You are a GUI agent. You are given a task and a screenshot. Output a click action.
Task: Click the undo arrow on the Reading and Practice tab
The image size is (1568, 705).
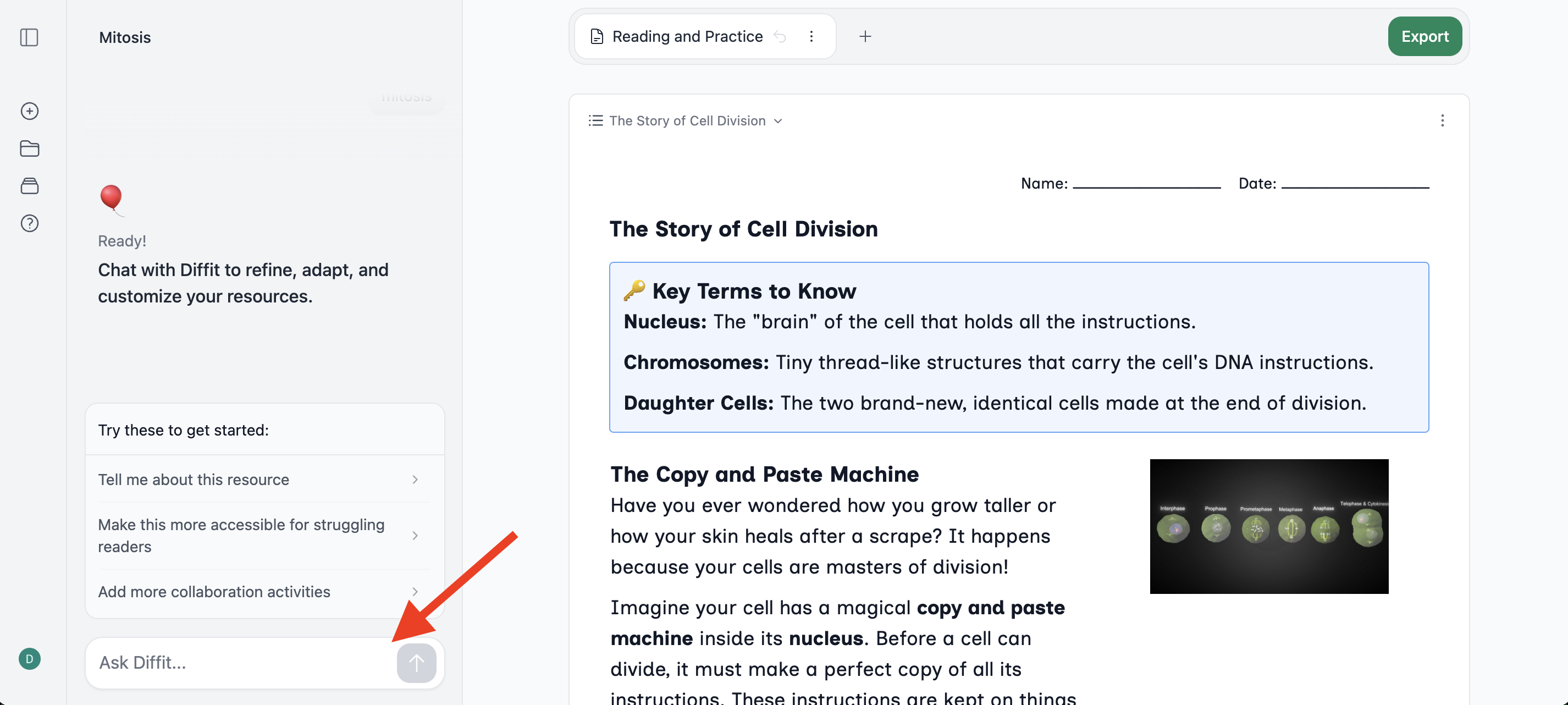[780, 36]
